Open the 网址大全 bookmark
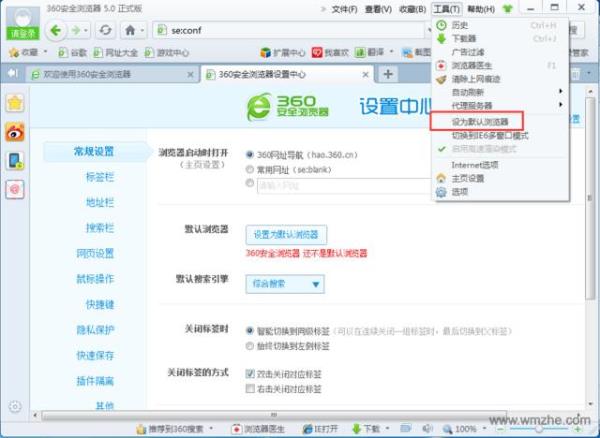 point(116,53)
